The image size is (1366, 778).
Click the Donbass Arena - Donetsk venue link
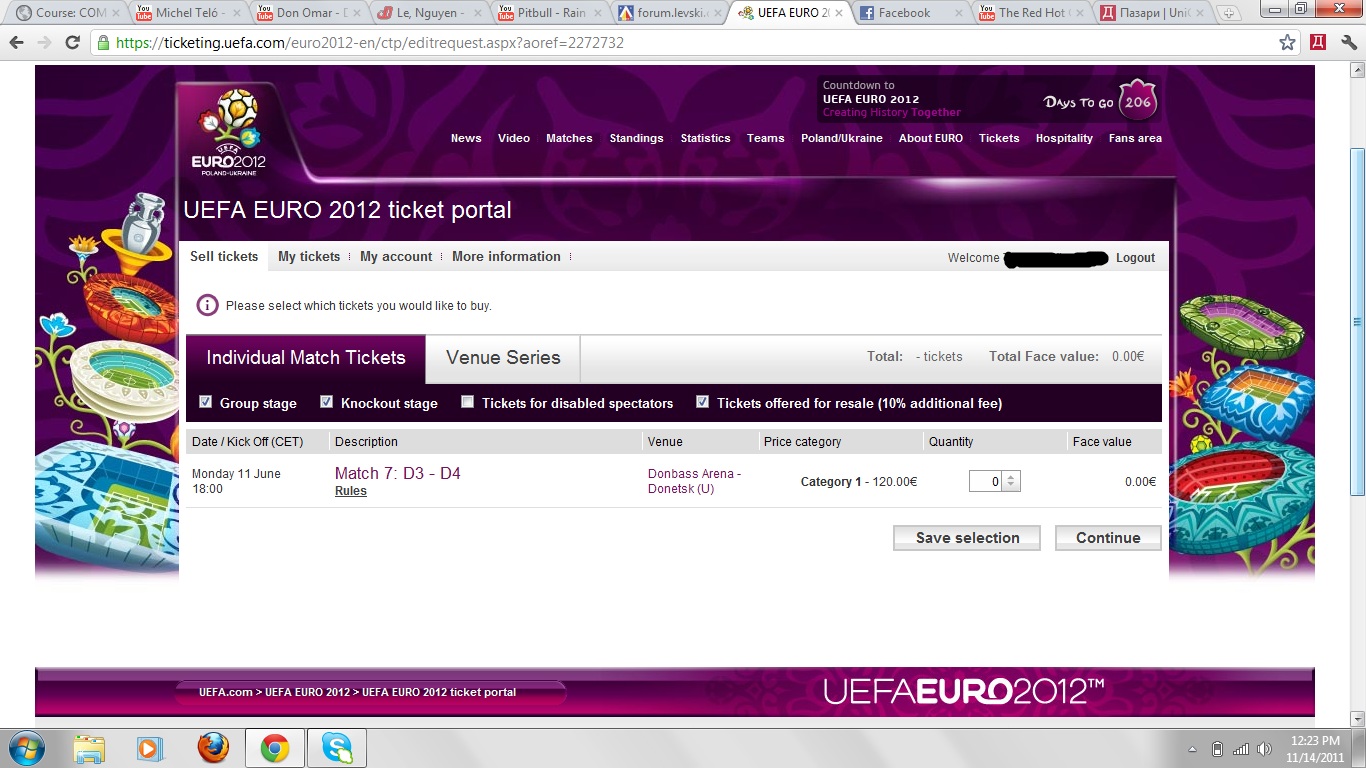click(695, 481)
